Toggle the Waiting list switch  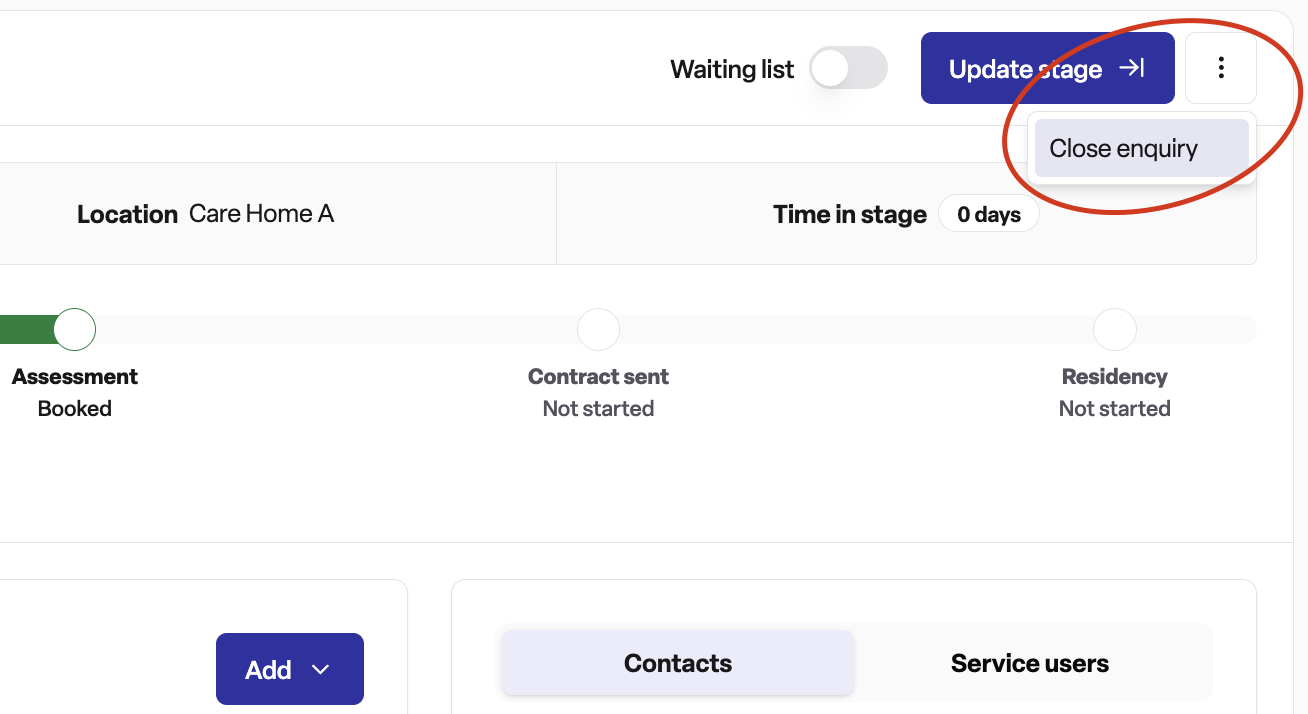pos(848,68)
